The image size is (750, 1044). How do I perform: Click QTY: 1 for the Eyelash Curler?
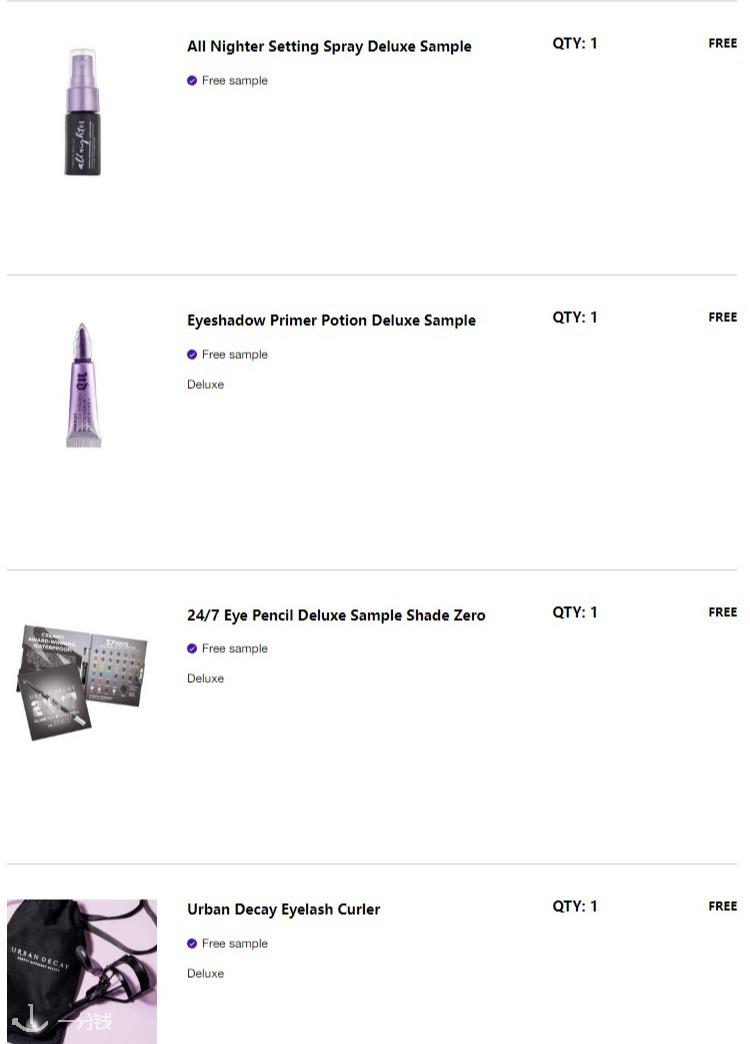point(575,906)
